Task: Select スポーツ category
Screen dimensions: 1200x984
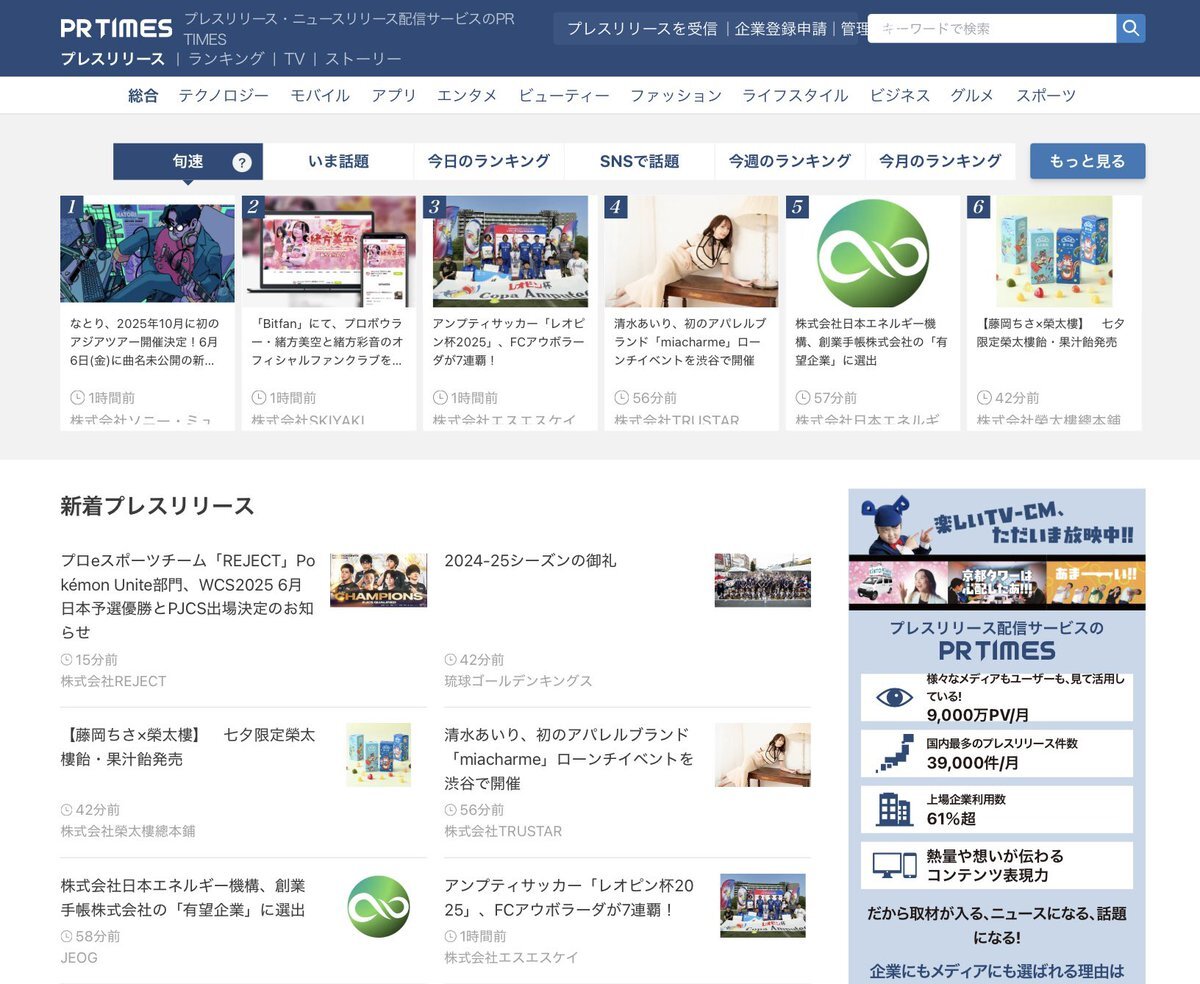Action: pos(1046,95)
